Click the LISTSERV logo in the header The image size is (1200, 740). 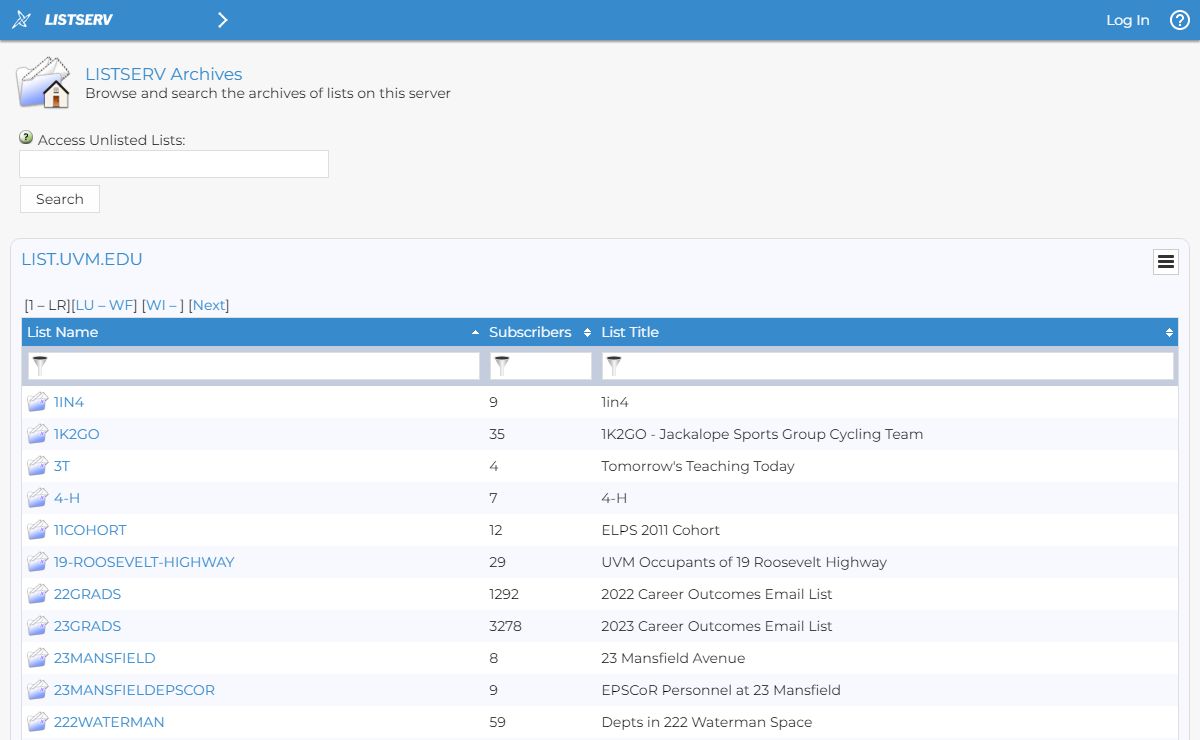pos(62,20)
